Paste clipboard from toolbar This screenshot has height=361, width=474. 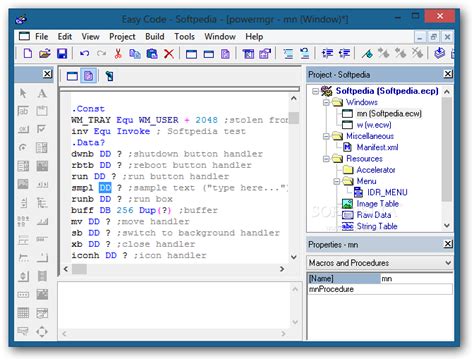pyautogui.click(x=152, y=53)
